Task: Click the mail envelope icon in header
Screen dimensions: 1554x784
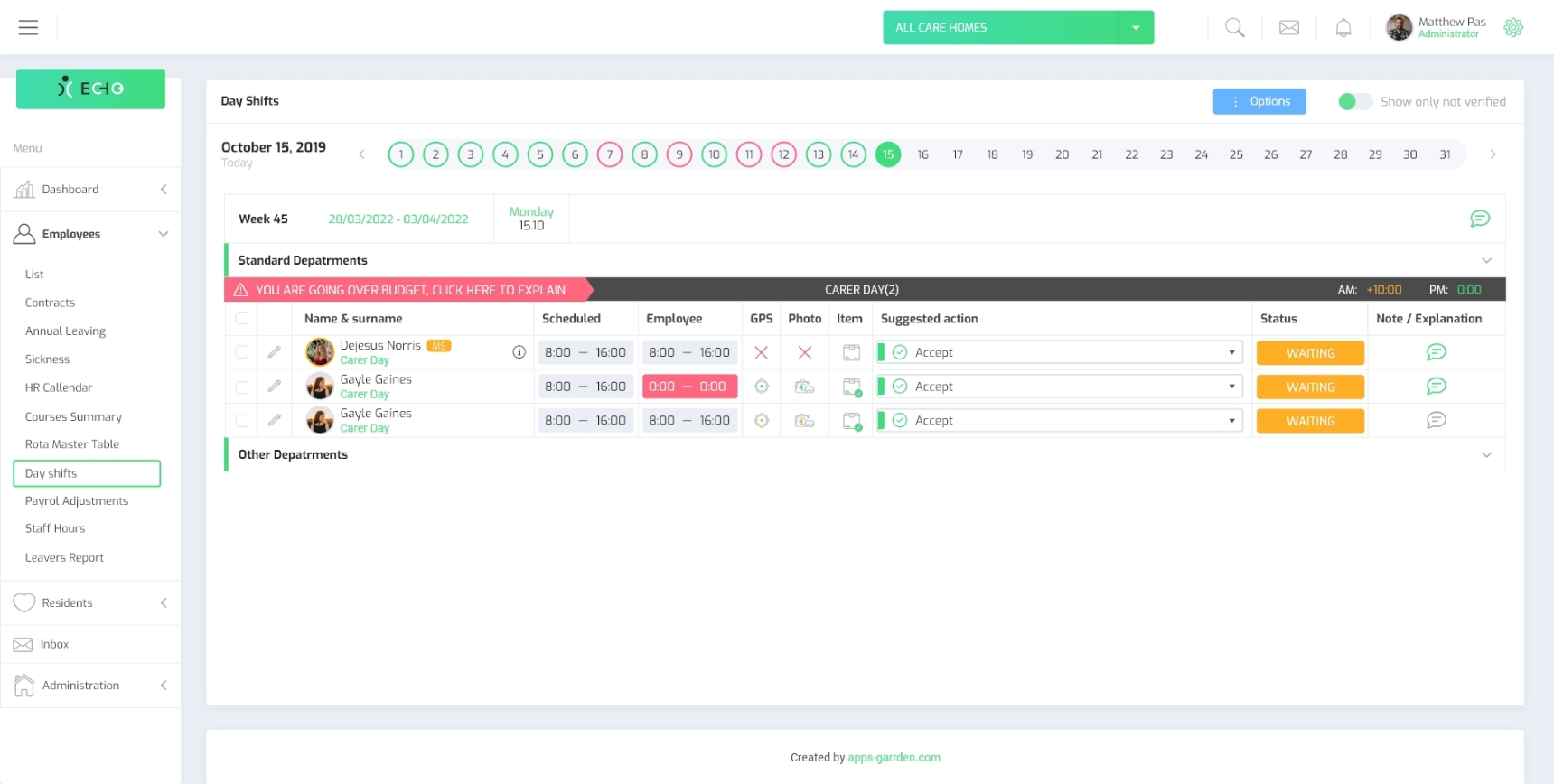Action: coord(1289,28)
